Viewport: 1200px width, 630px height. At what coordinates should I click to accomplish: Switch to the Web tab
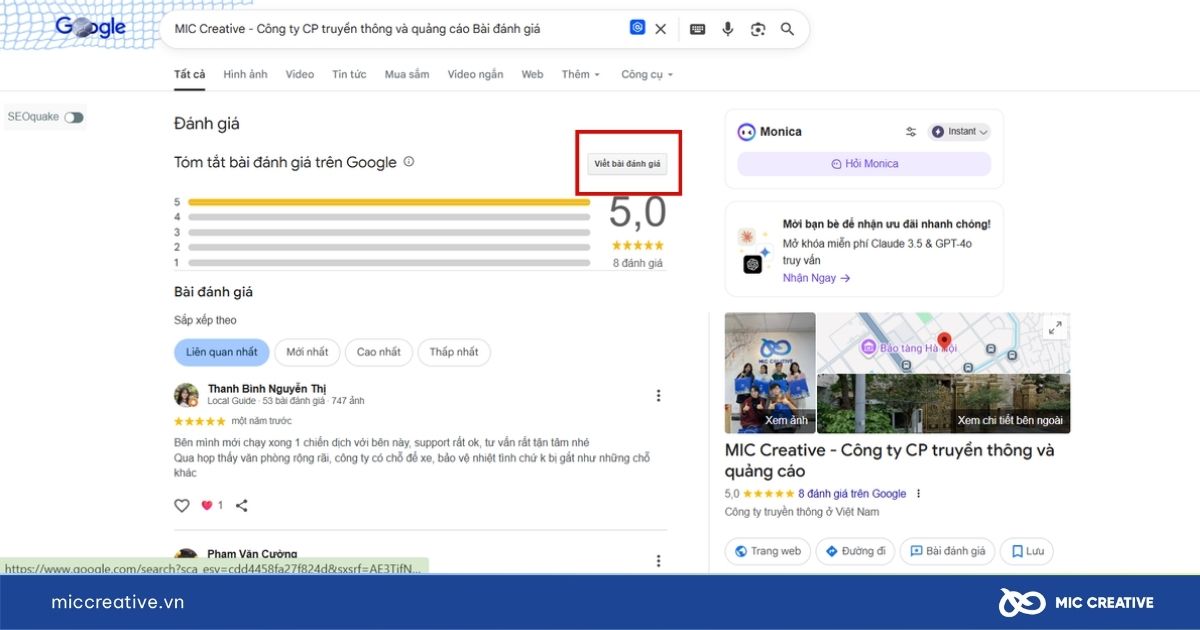click(532, 75)
